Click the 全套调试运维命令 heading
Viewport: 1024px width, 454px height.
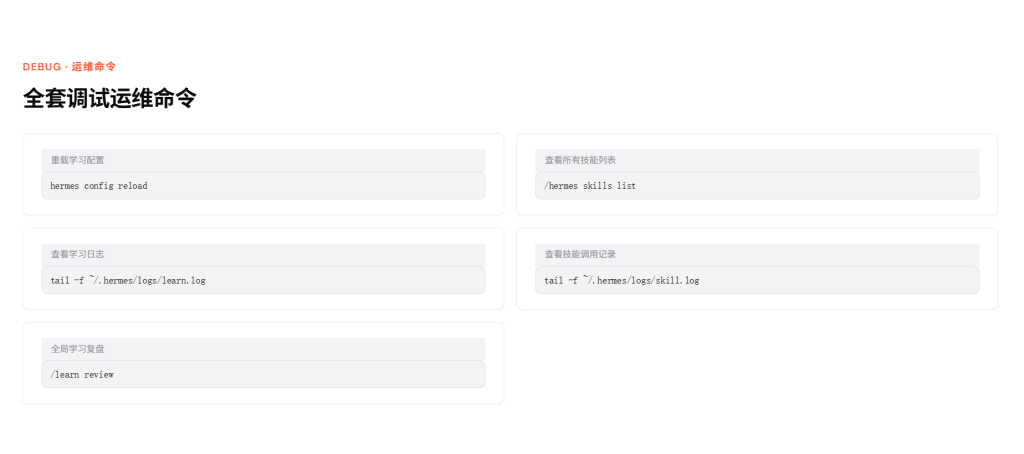(110, 99)
